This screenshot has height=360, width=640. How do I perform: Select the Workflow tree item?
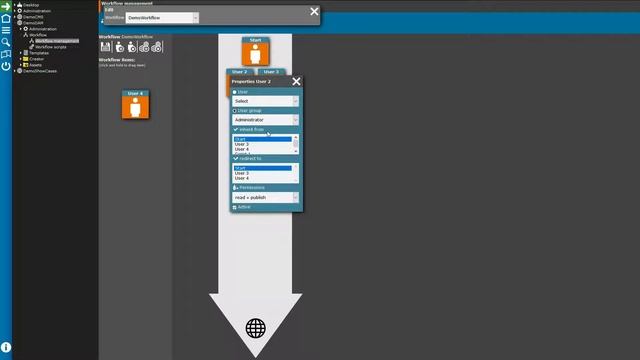click(x=38, y=35)
